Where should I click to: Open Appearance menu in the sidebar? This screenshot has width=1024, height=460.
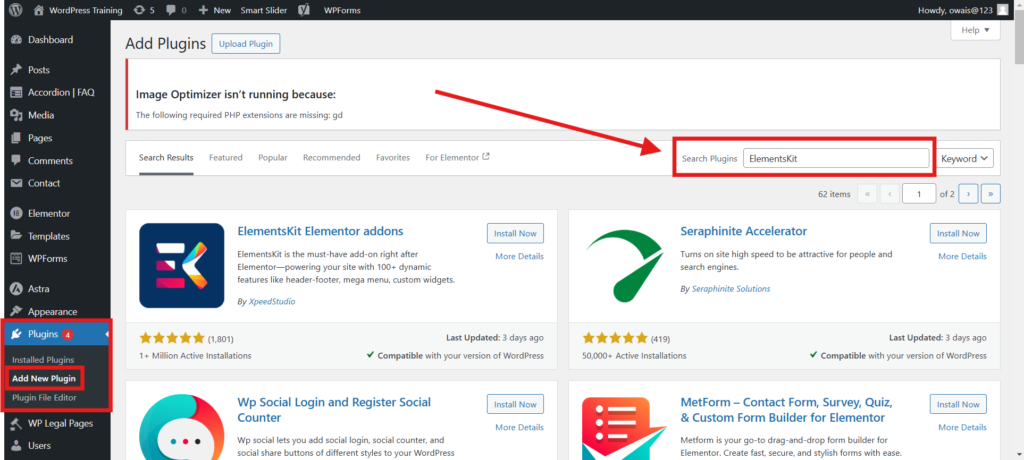point(52,311)
